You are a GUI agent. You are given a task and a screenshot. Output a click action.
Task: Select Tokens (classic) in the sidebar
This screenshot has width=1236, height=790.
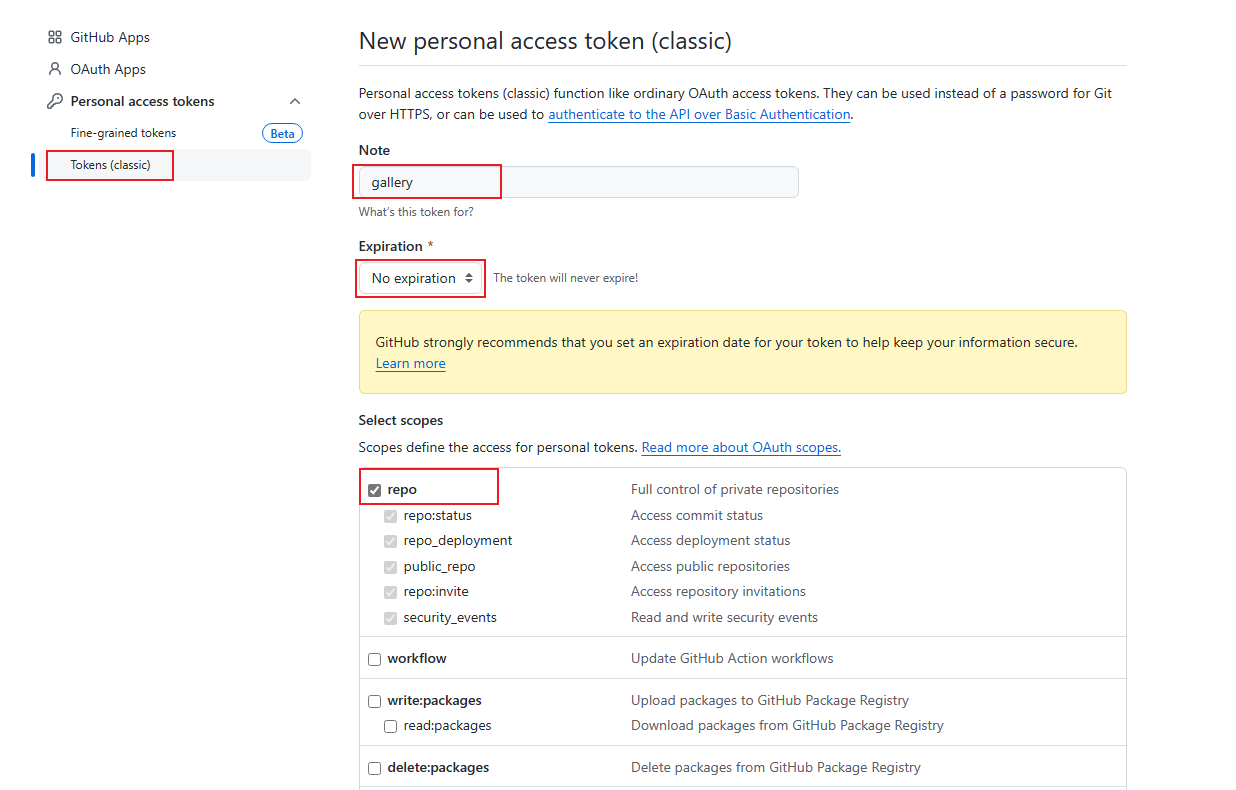click(111, 165)
